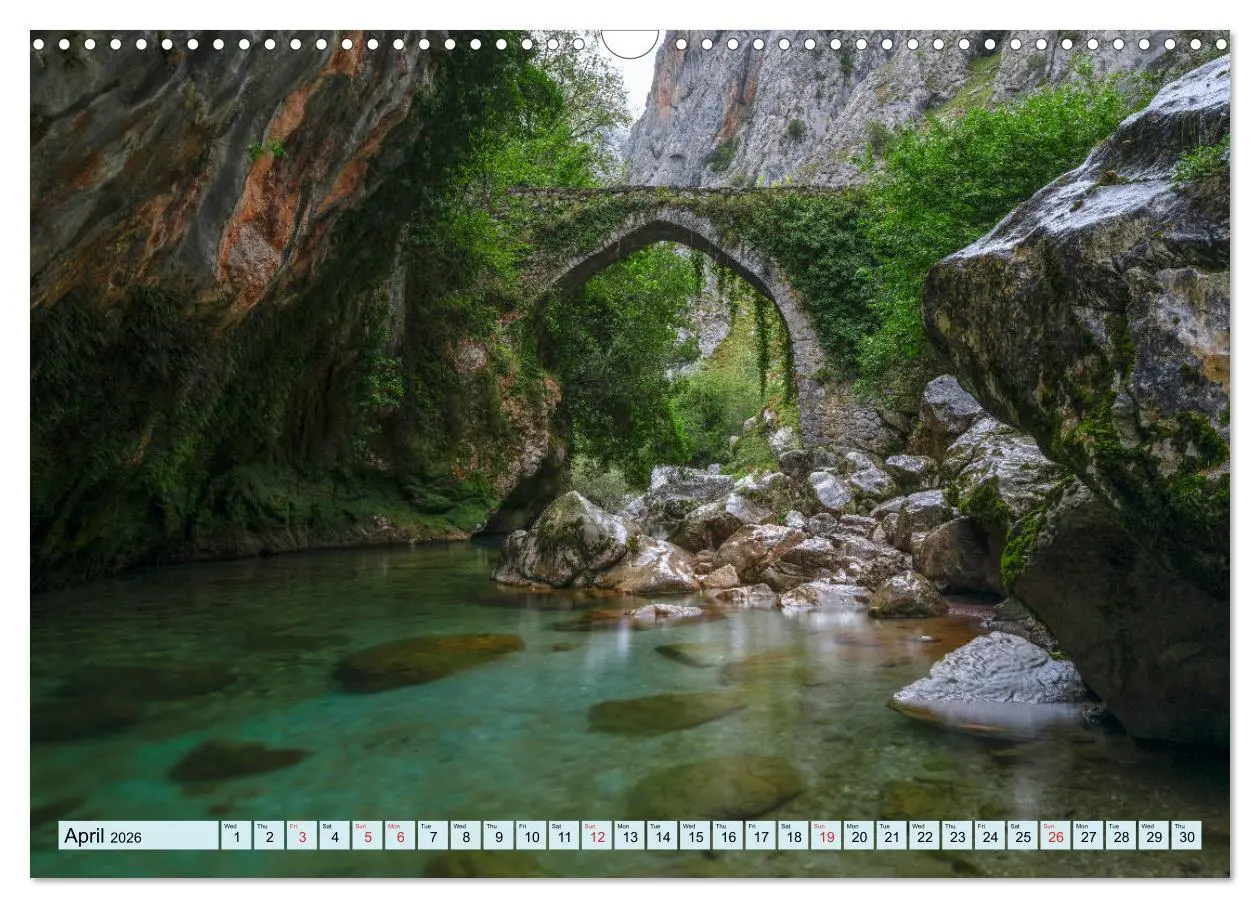Viewport: 1260px width, 908px height.
Task: Choose the red Sun 19 date cell
Action: point(826,836)
